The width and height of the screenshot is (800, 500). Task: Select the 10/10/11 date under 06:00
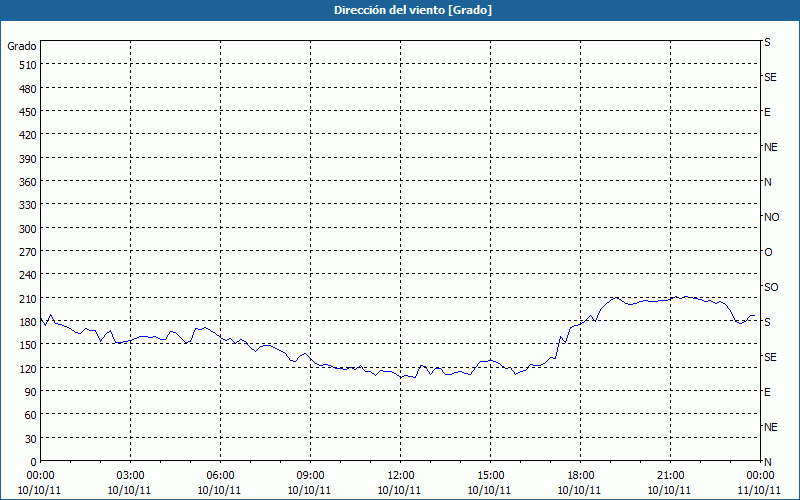(x=219, y=490)
